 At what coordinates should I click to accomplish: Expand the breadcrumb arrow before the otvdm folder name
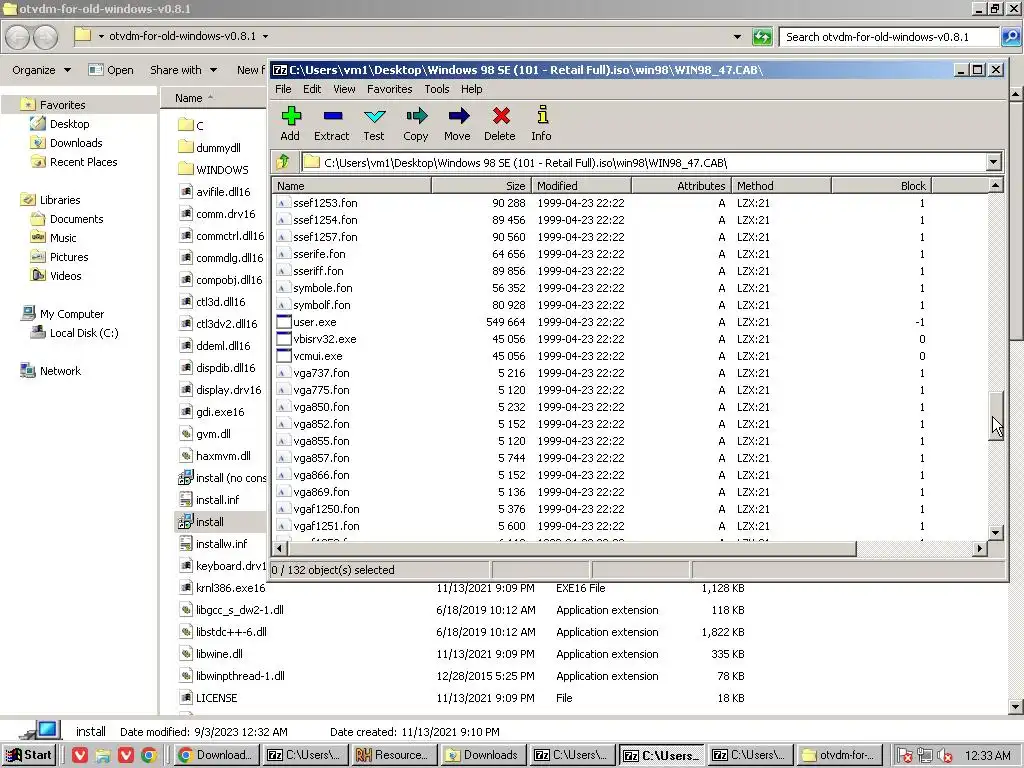pos(101,37)
